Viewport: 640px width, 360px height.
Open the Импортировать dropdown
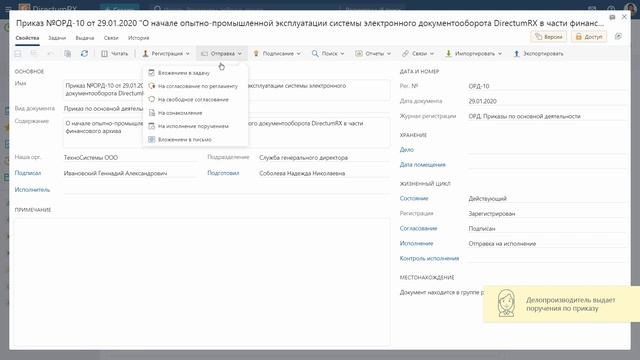[x=473, y=53]
